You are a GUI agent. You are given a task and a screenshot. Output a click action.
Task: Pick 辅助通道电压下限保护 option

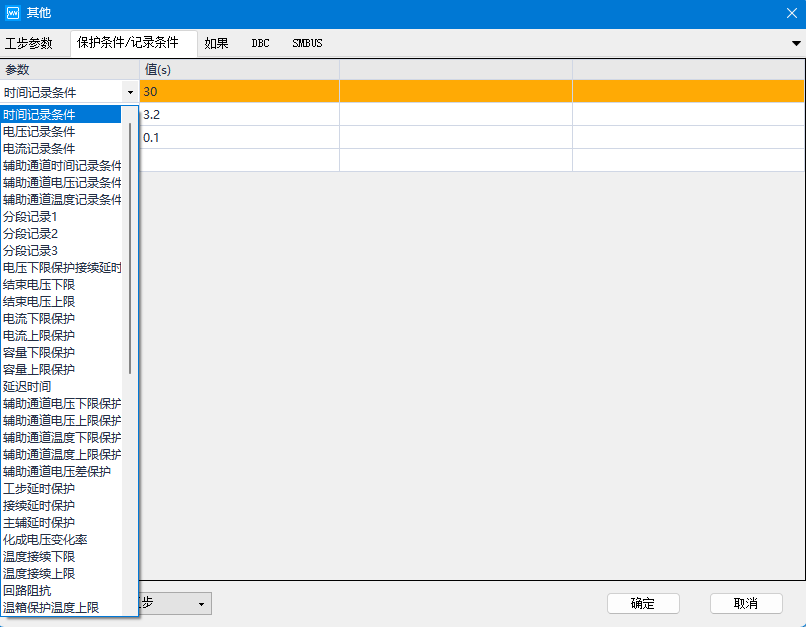point(61,403)
